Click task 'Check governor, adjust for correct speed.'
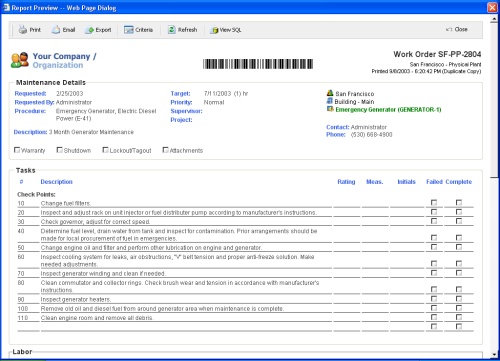500x361 pixels. click(x=95, y=222)
